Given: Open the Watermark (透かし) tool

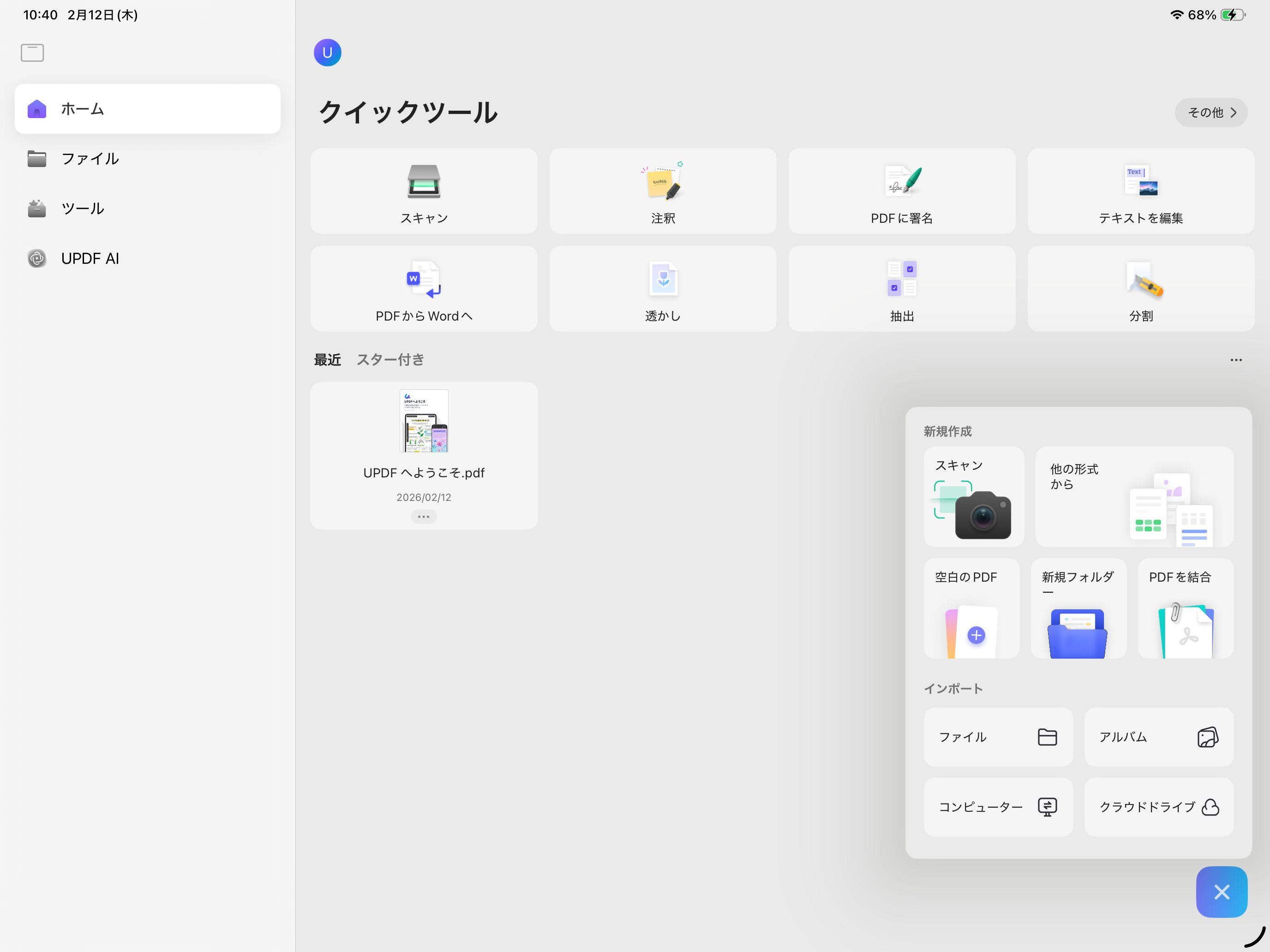Looking at the screenshot, I should [x=663, y=289].
